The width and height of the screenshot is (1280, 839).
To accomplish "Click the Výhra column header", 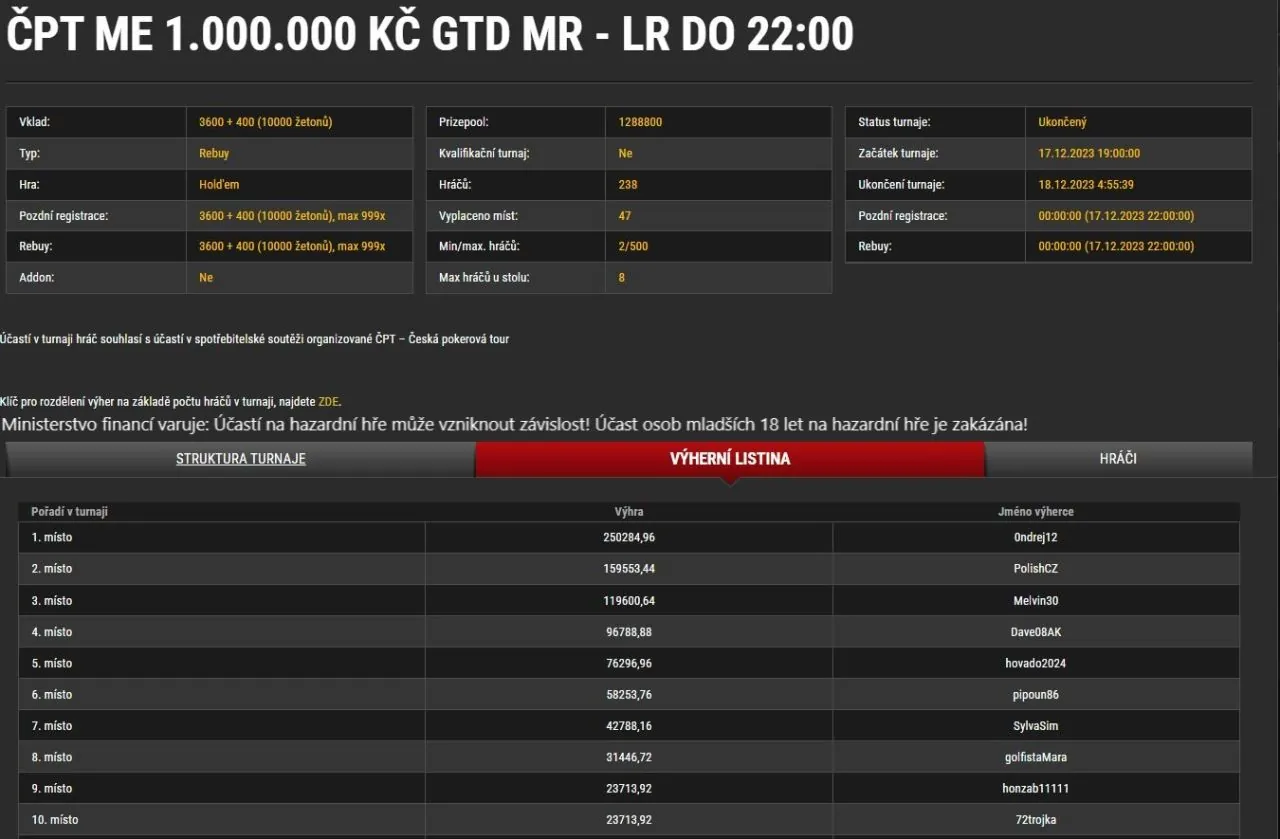I will tap(629, 512).
